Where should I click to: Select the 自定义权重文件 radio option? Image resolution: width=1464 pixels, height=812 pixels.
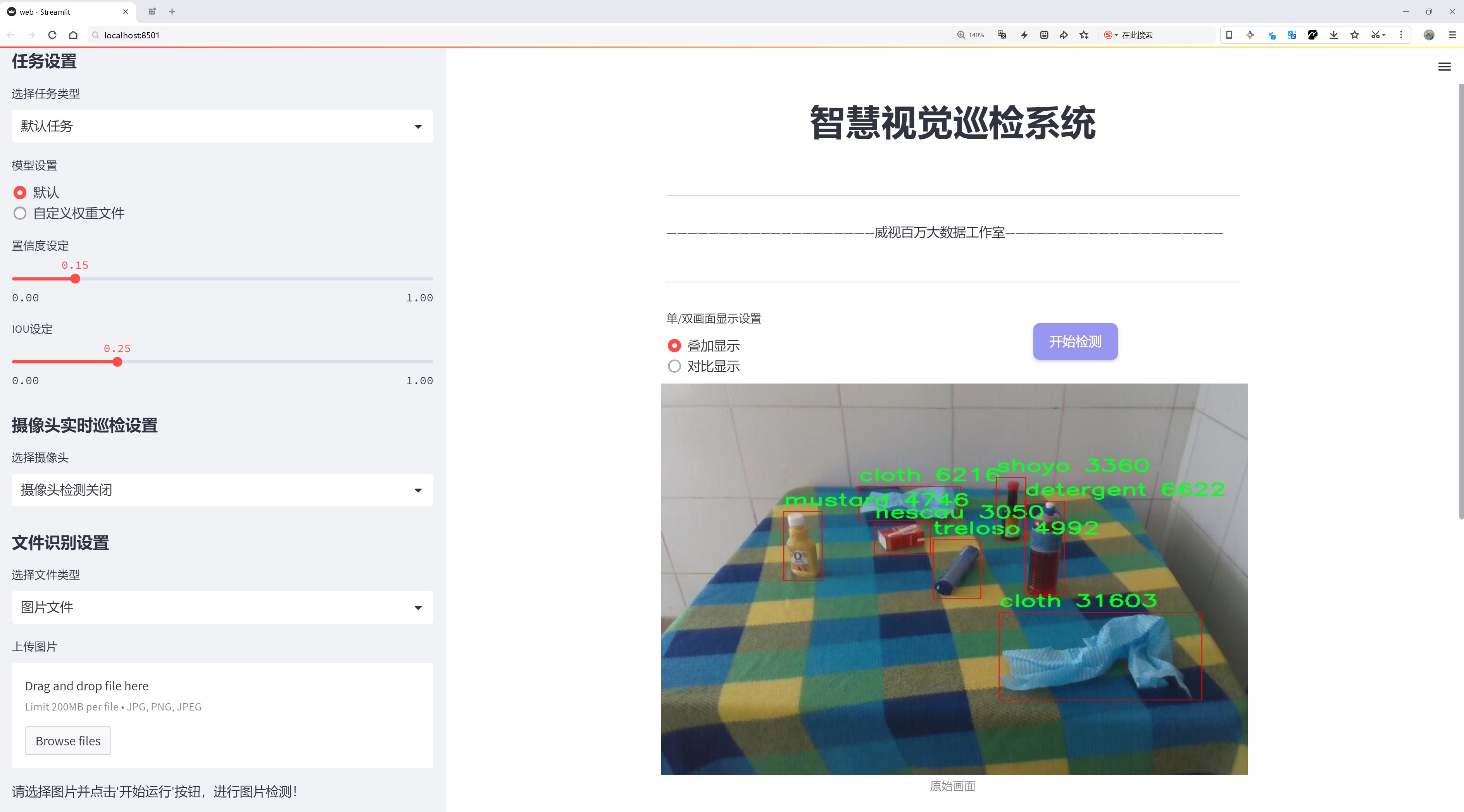(20, 213)
